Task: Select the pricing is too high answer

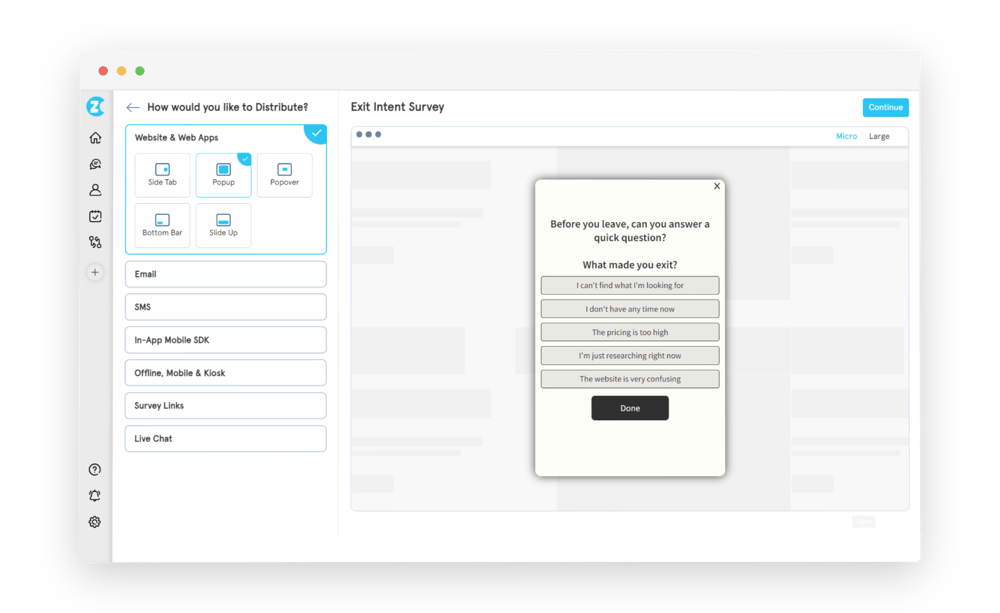Action: [630, 331]
